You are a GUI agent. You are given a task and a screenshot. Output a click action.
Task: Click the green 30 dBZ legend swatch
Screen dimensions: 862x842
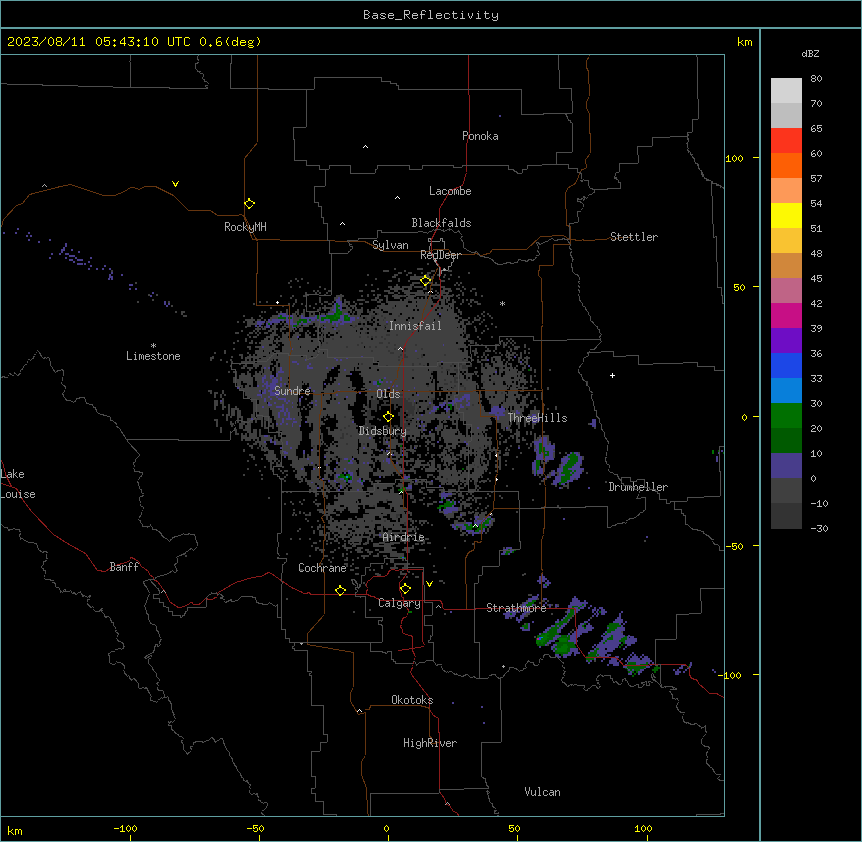tap(786, 416)
